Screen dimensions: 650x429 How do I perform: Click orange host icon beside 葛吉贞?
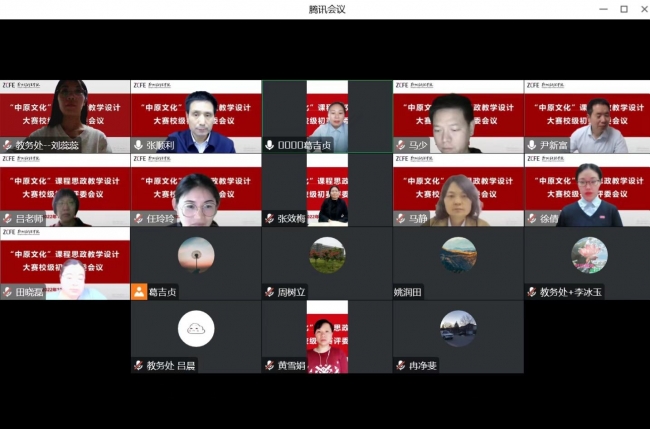coord(139,292)
